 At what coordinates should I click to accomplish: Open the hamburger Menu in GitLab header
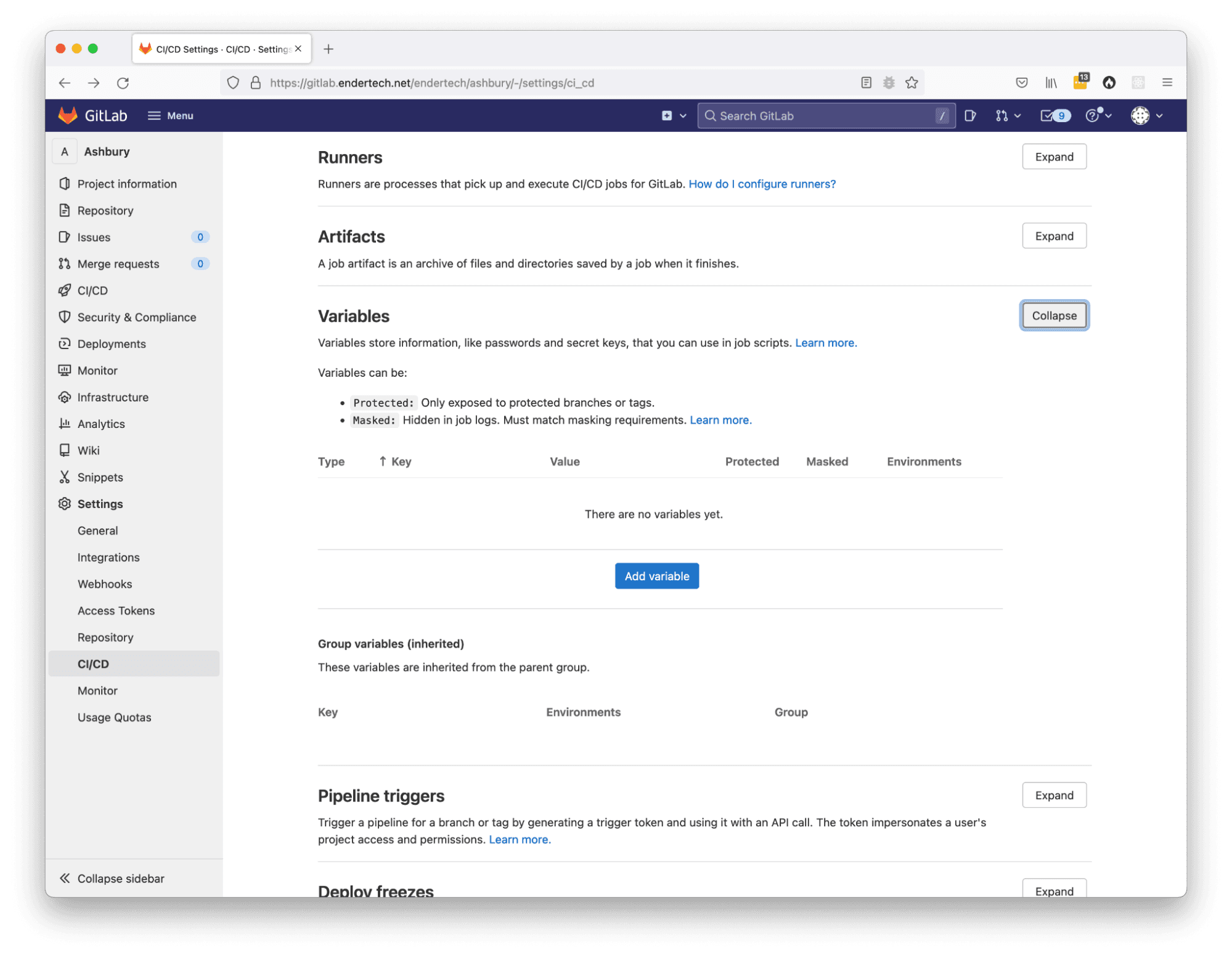171,115
